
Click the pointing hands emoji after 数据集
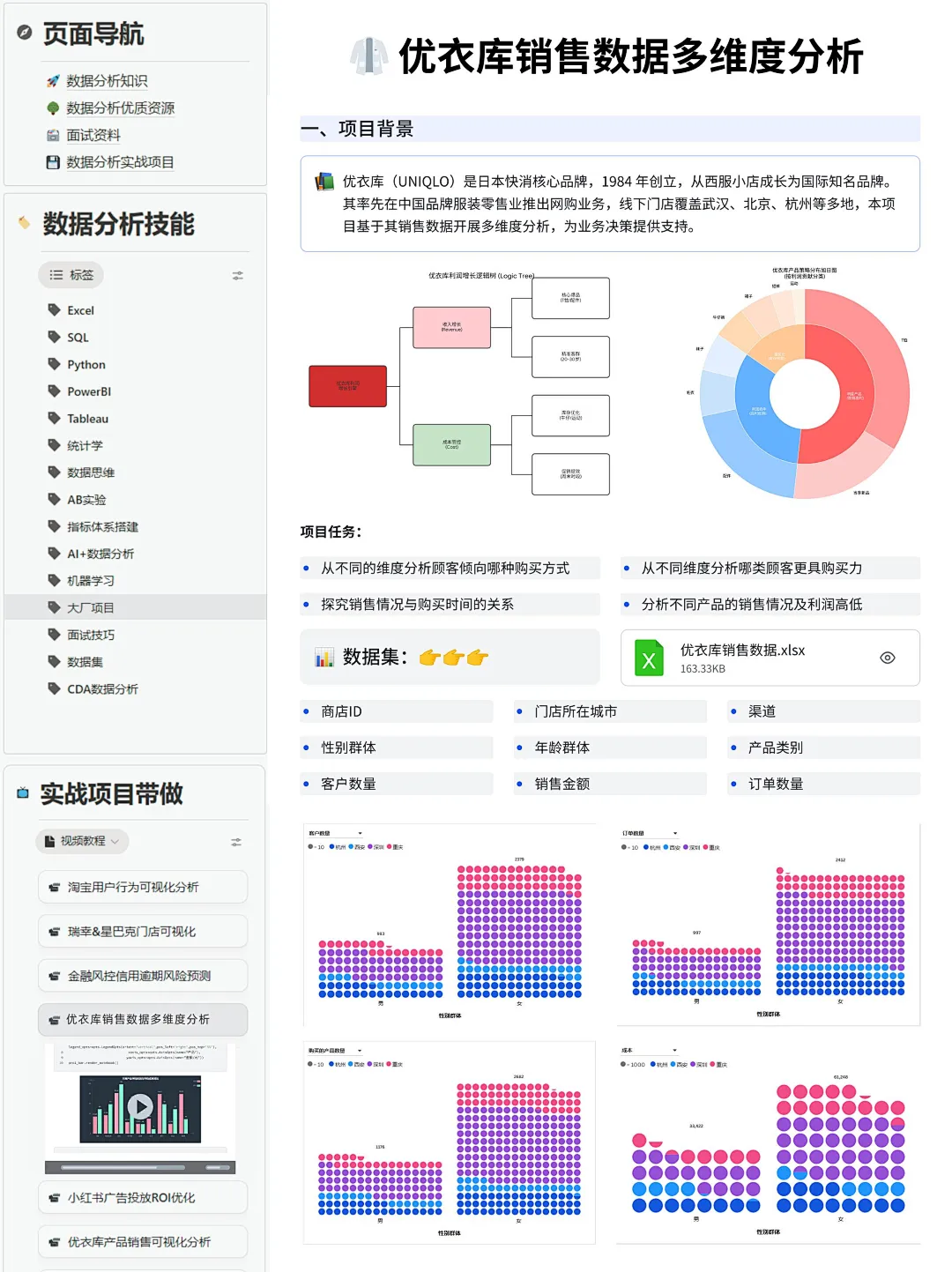[x=454, y=658]
